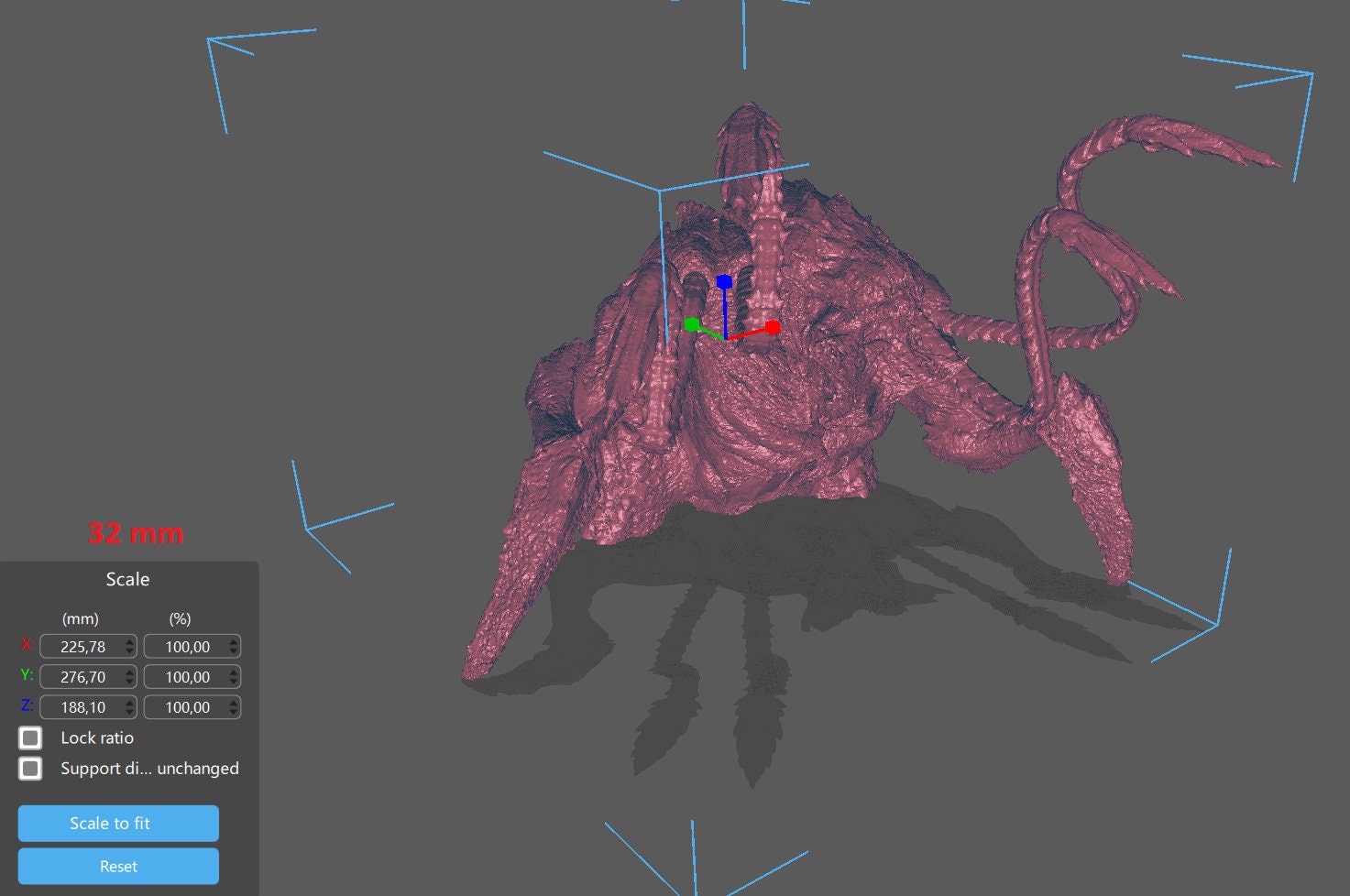Toggle the Support distance unchanged checkbox

(30, 768)
